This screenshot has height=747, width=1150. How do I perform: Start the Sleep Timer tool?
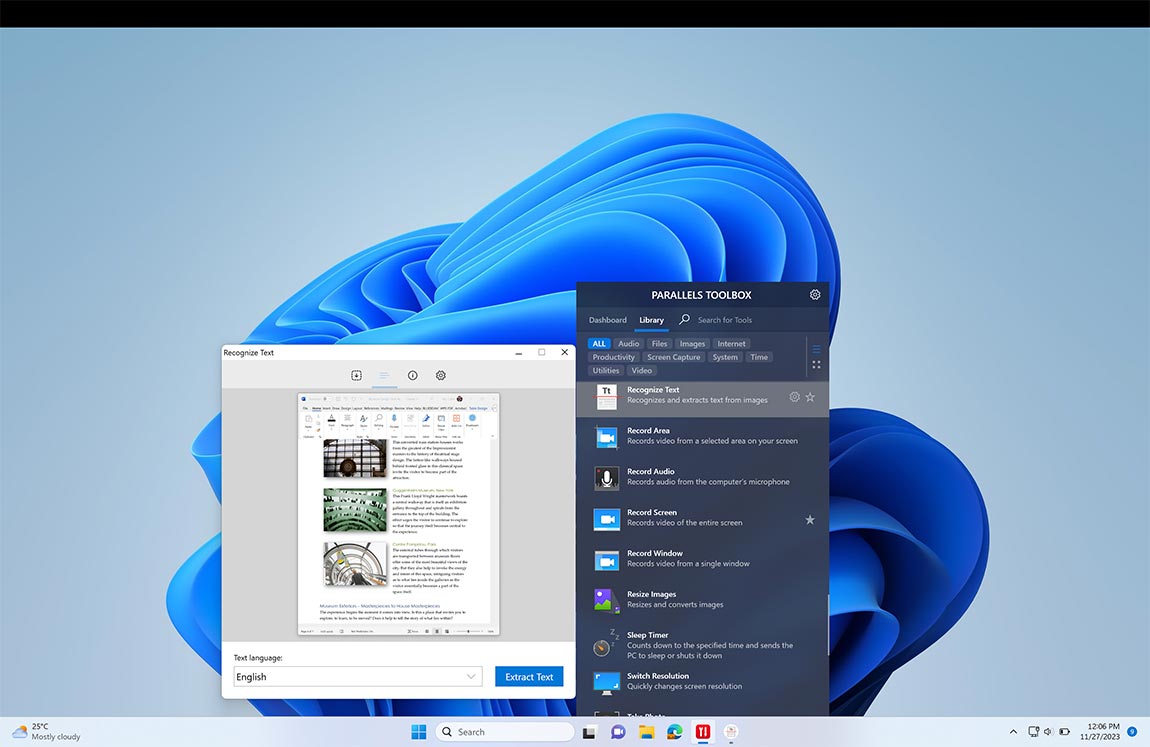[x=690, y=644]
